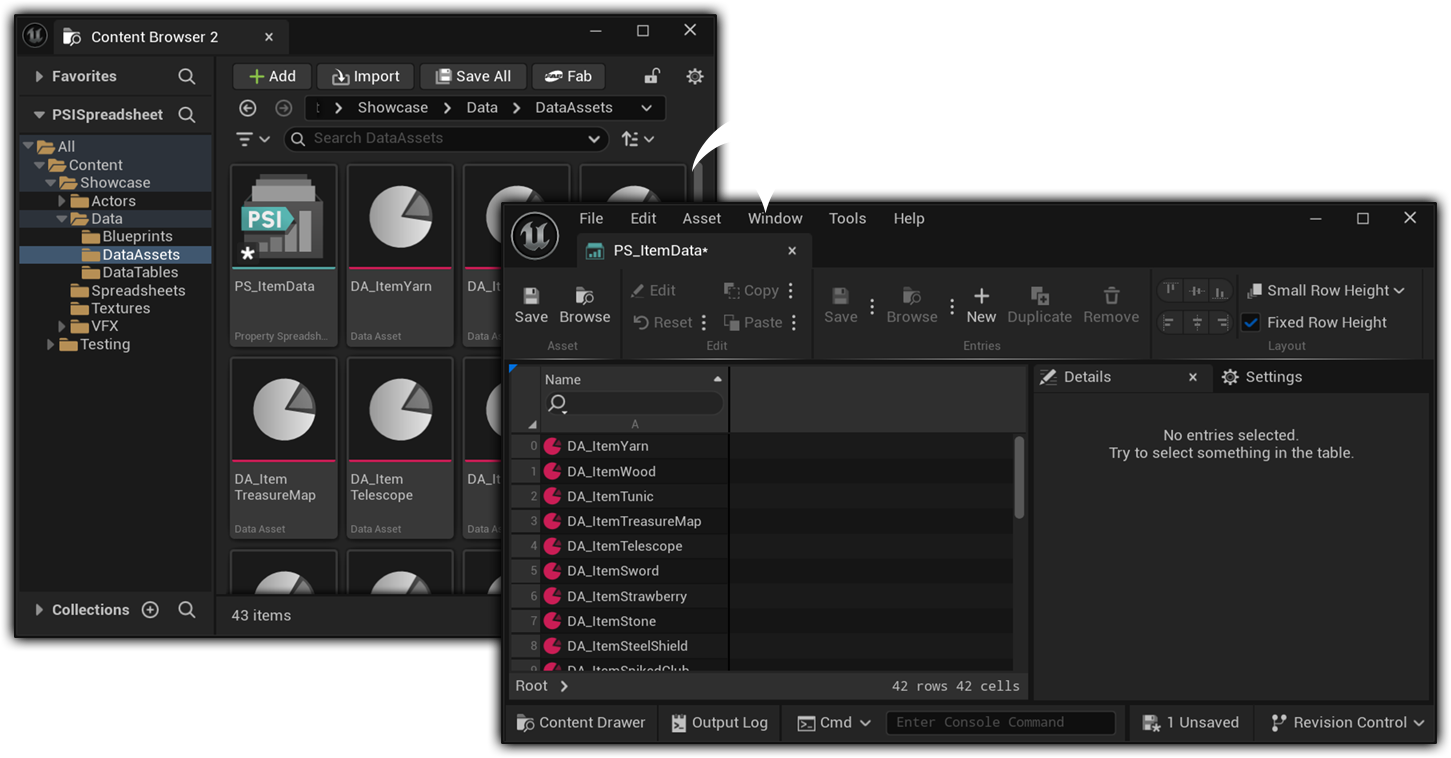The width and height of the screenshot is (1451, 758).
Task: Switch to the Settings tab
Action: pos(1262,377)
